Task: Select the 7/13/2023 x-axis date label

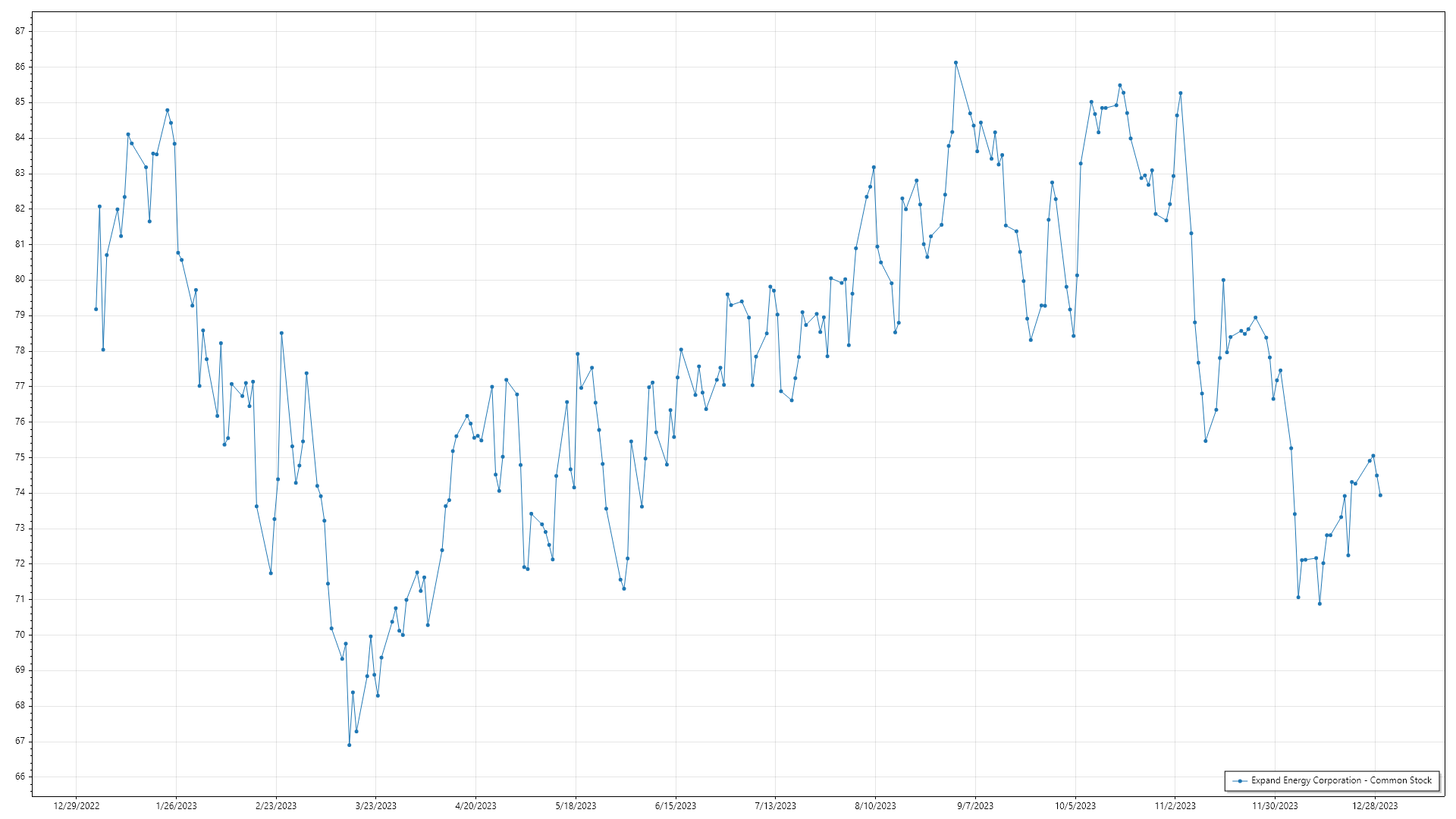Action: [x=776, y=806]
